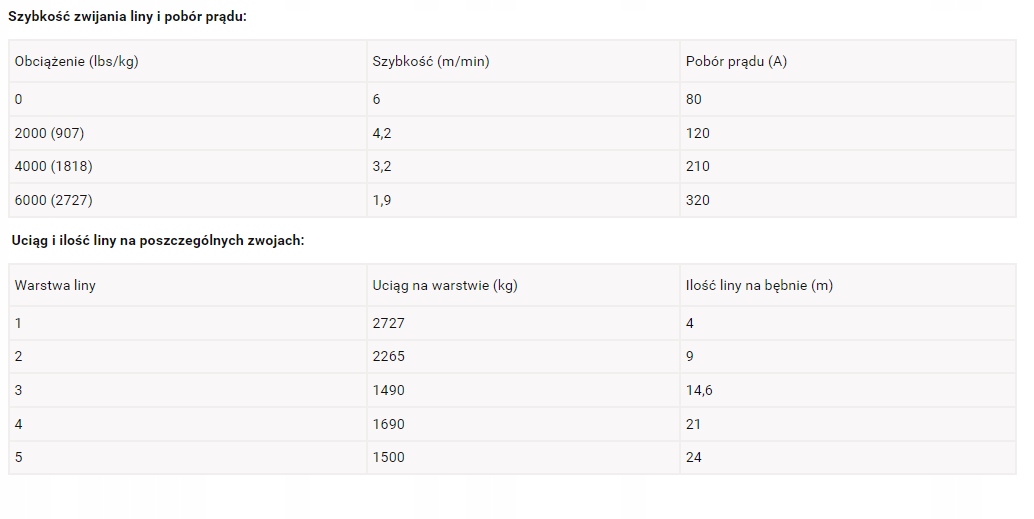1034x519 pixels.
Task: Click the "Uciąg i ilość liny" section heading
Action: tap(158, 241)
